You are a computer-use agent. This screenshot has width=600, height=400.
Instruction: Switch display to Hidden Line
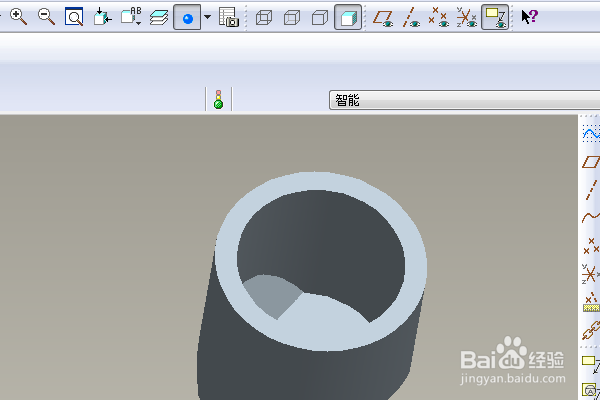tap(292, 18)
